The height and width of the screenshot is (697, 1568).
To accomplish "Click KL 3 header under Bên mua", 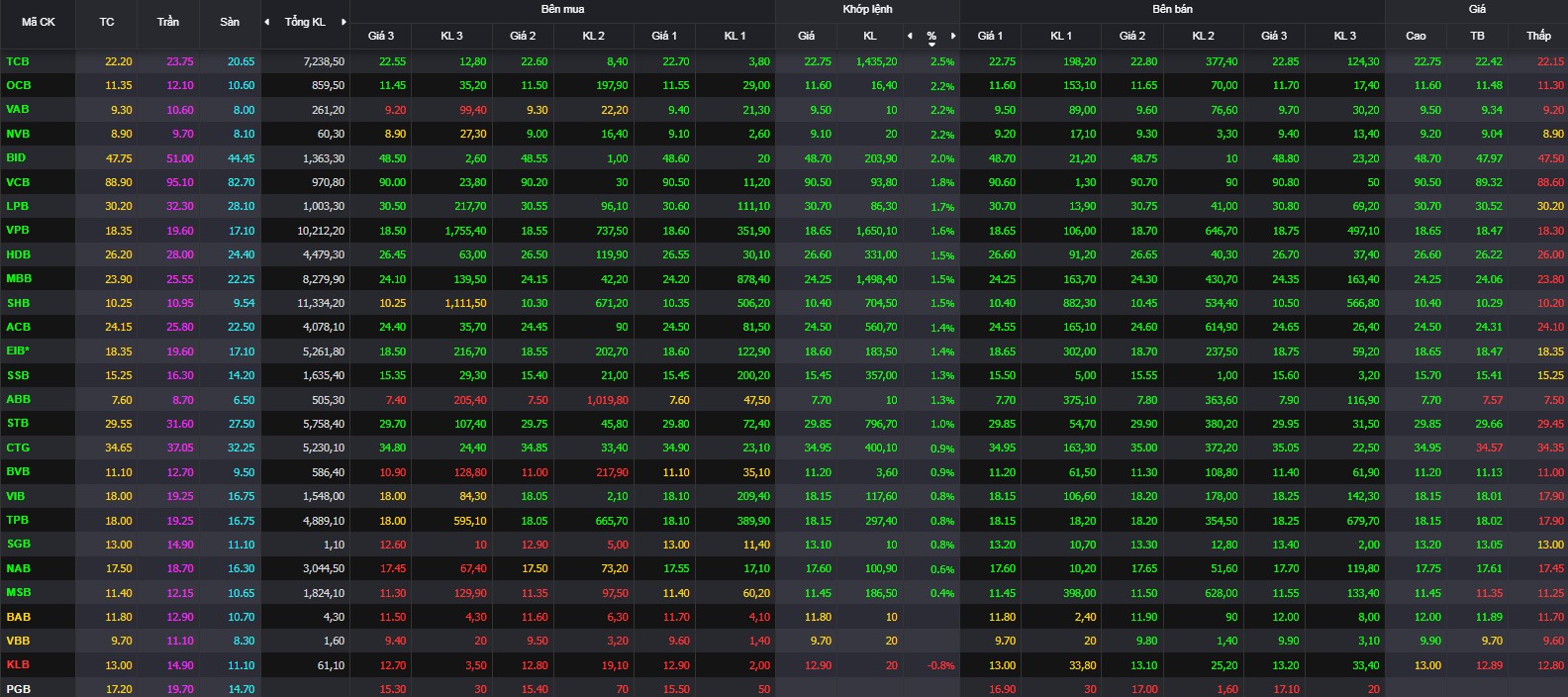I will point(451,36).
